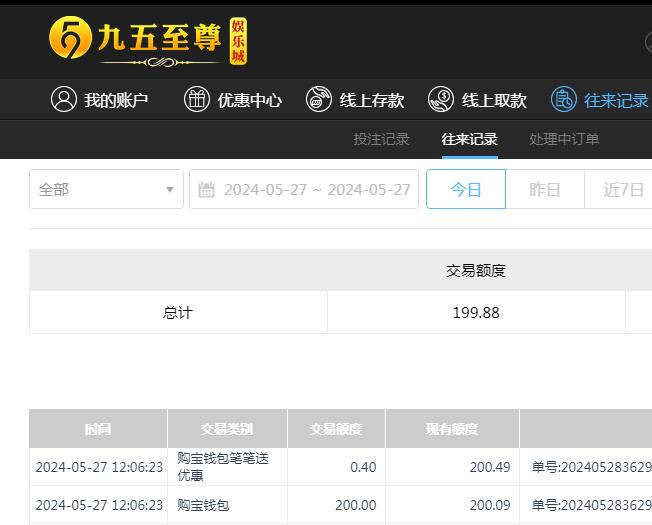This screenshot has width=652, height=525.
Task: Click timestamp in the 200.00 购宝钱包 row
Action: (x=99, y=505)
